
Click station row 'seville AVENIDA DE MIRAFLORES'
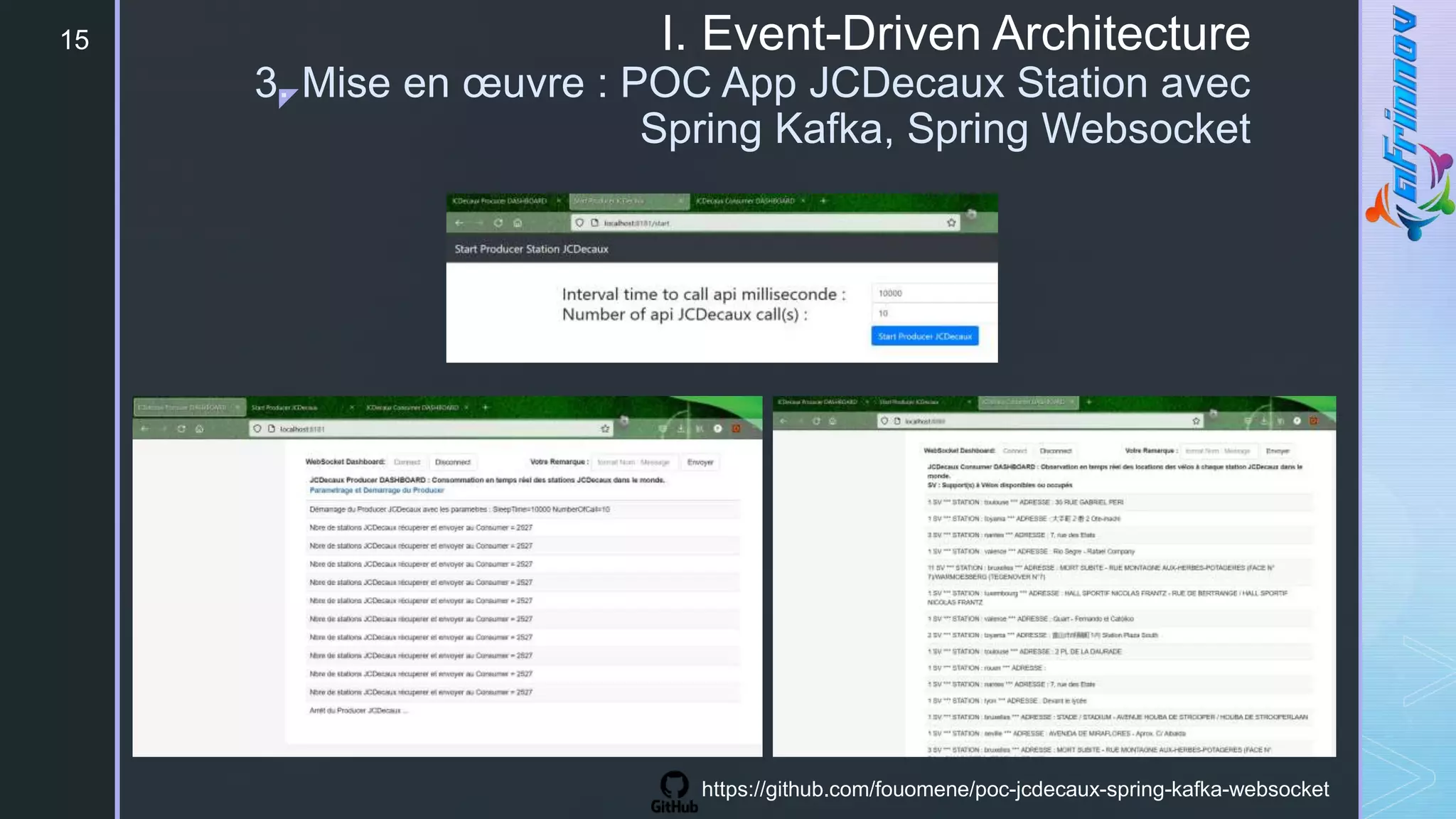(1119, 733)
